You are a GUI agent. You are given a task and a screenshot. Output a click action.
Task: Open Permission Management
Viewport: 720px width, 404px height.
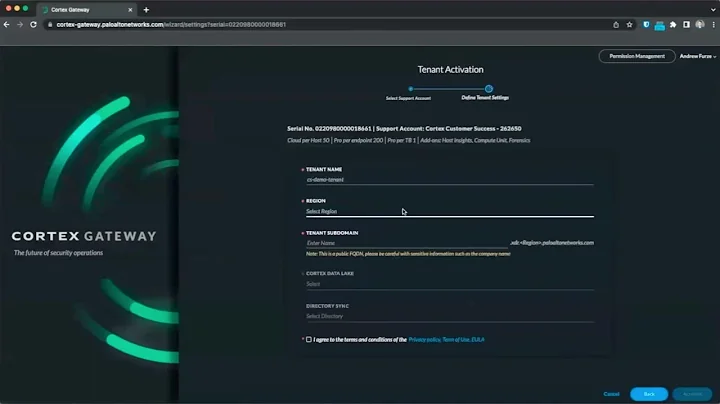point(637,56)
